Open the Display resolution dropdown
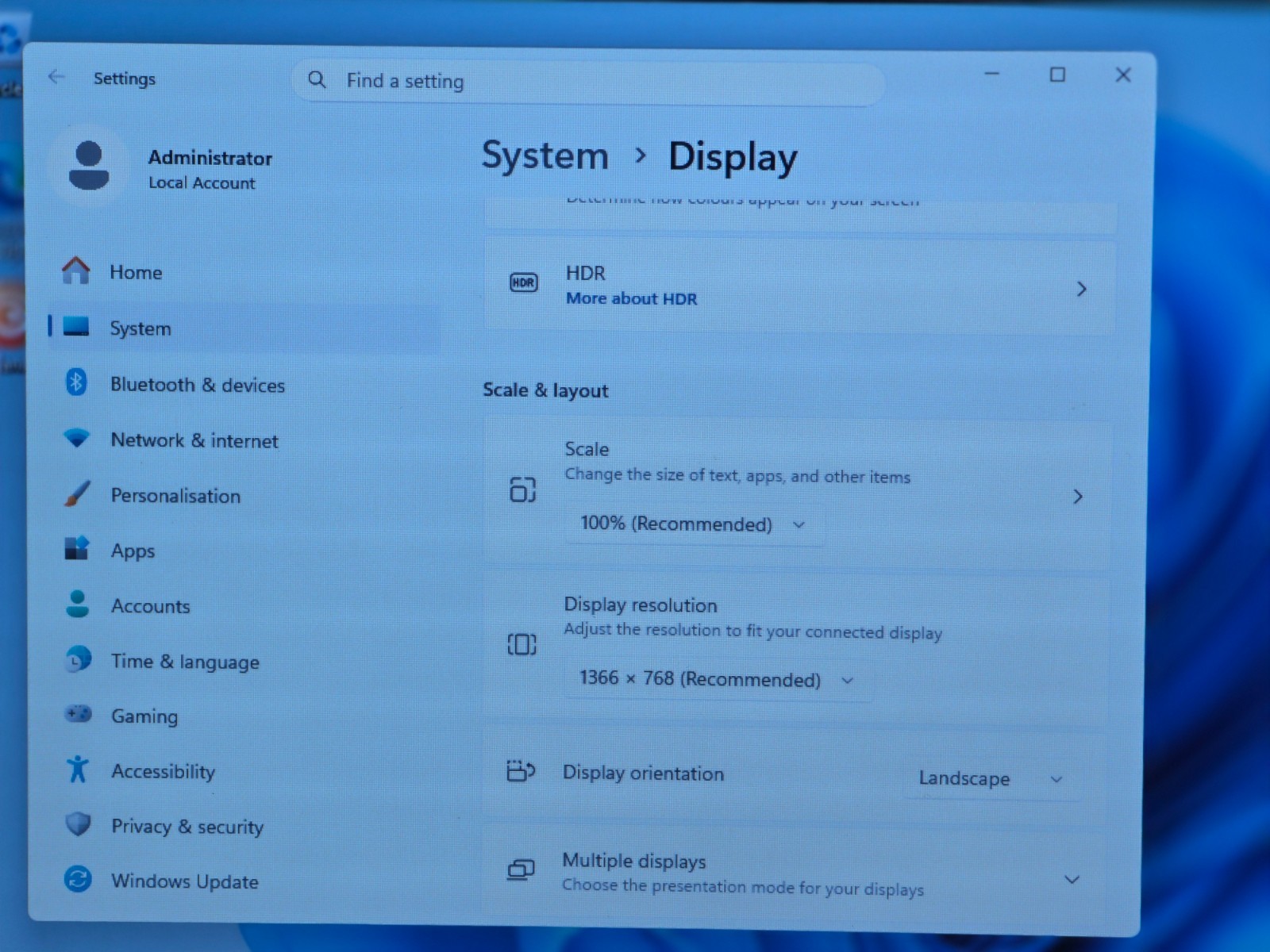The image size is (1270, 952). click(x=718, y=679)
